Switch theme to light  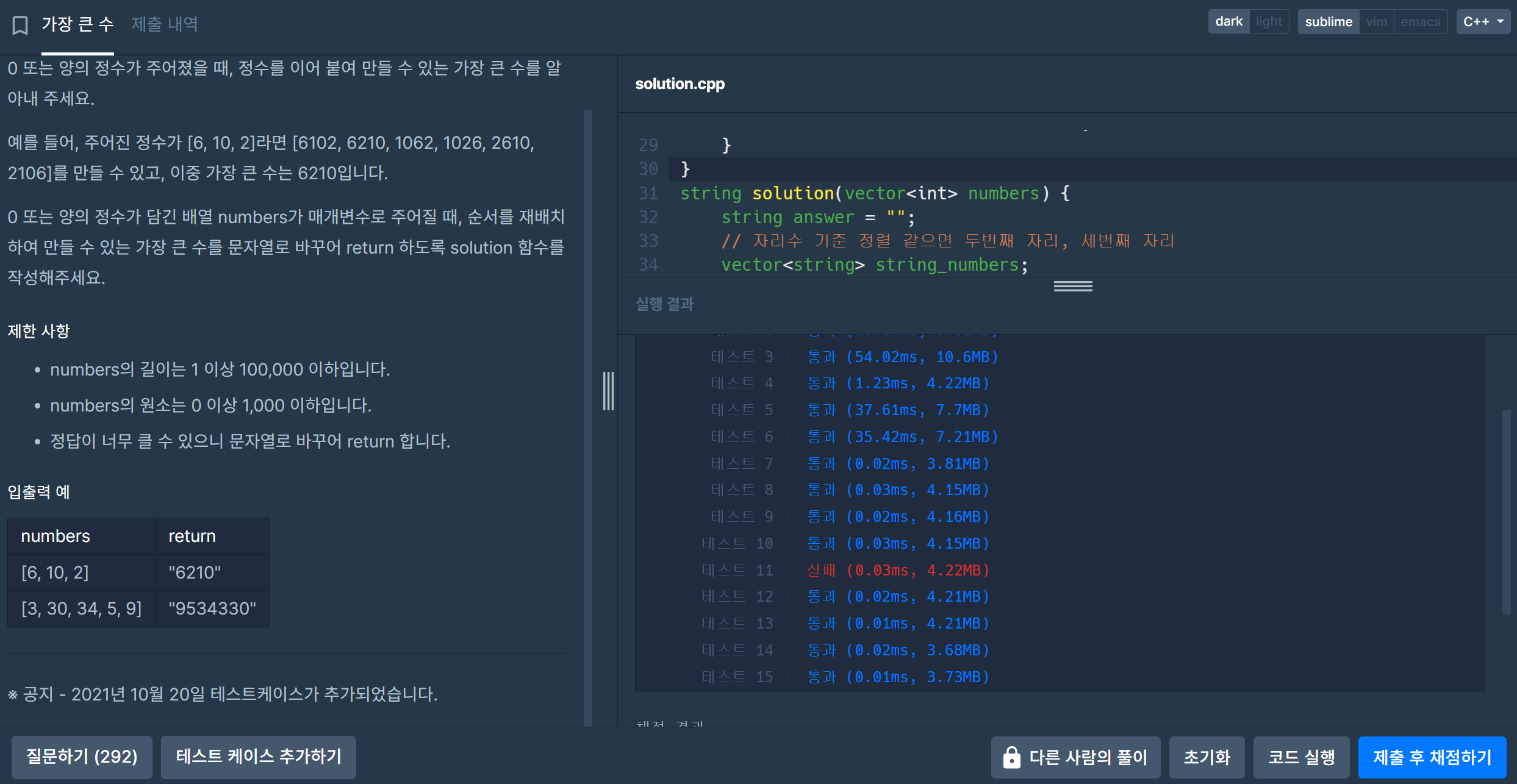(1269, 22)
